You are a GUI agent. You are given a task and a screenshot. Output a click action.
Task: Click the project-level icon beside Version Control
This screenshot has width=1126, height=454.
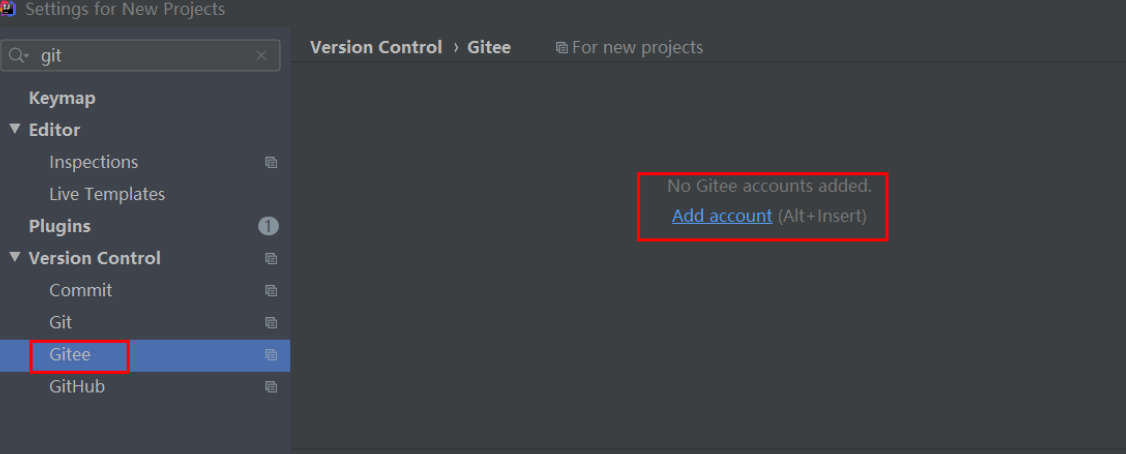271,259
